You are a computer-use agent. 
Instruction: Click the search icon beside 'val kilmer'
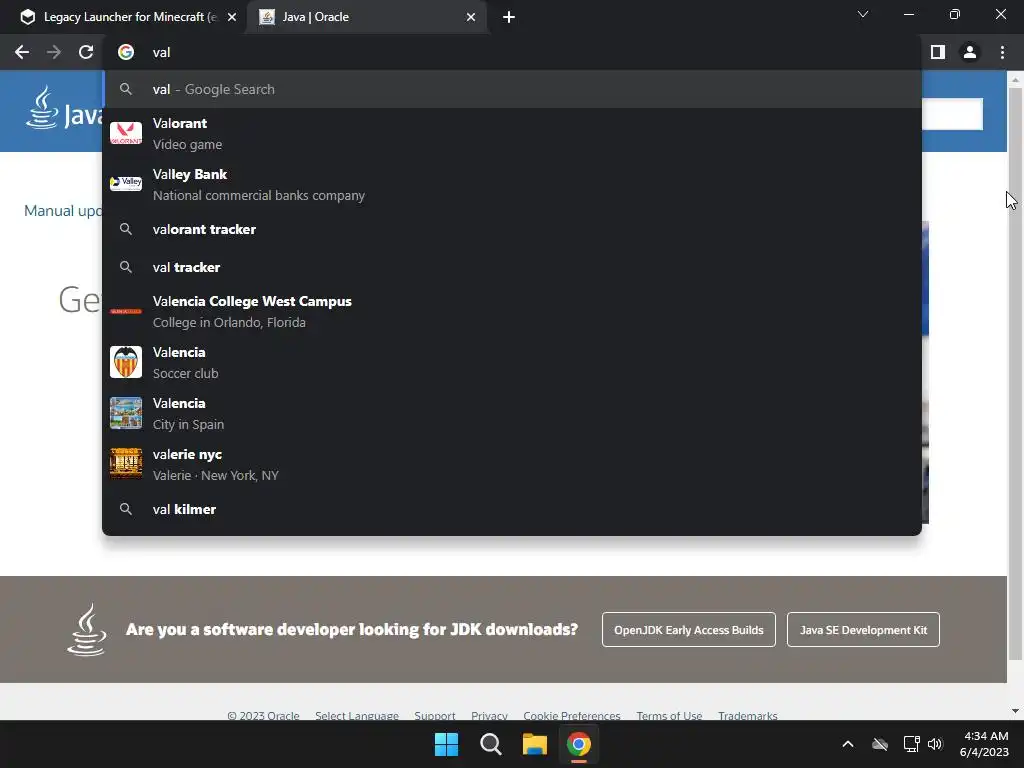coord(126,509)
